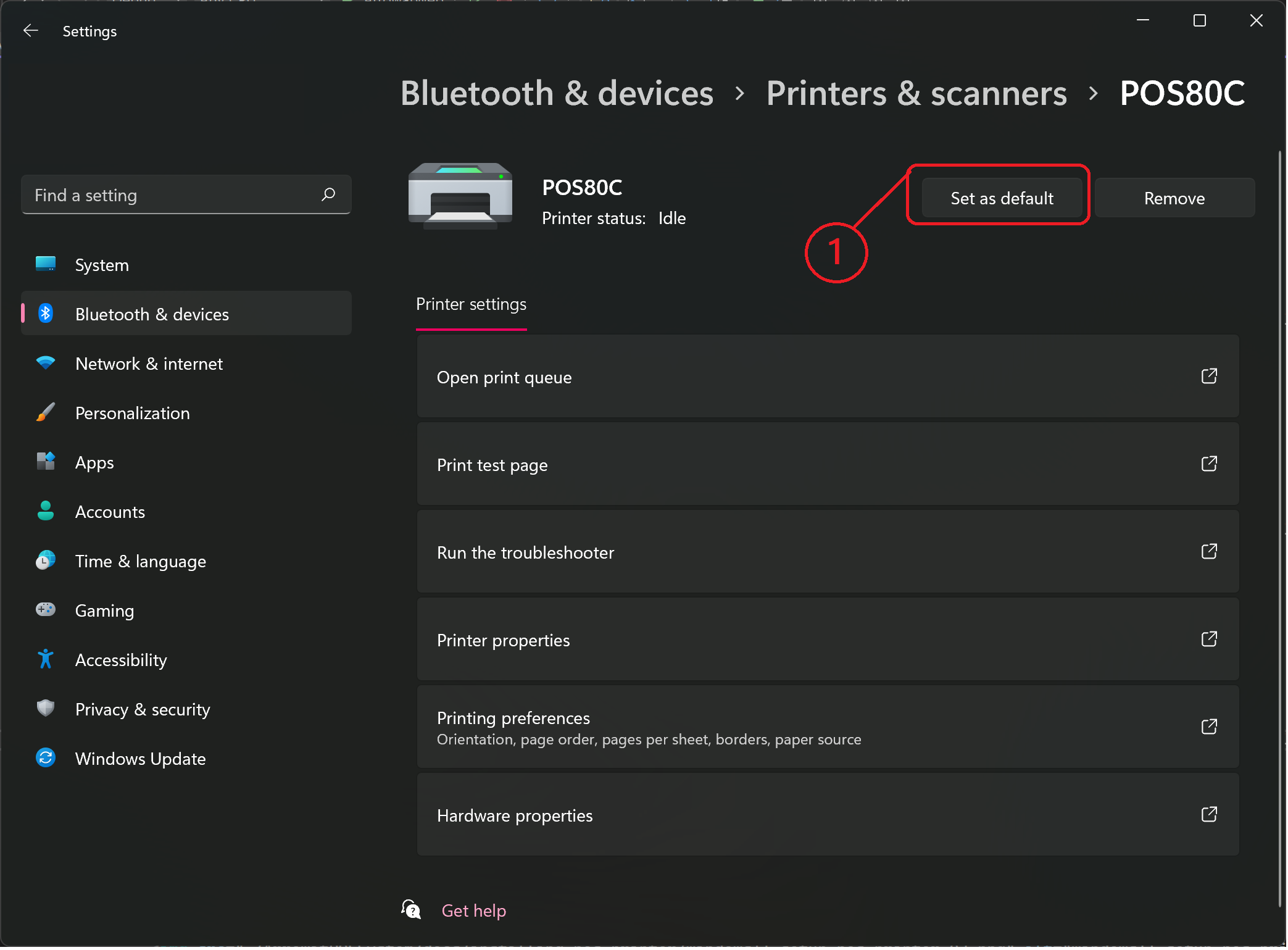
Task: Go to Bluetooth & devices breadcrumb
Action: pyautogui.click(x=558, y=93)
